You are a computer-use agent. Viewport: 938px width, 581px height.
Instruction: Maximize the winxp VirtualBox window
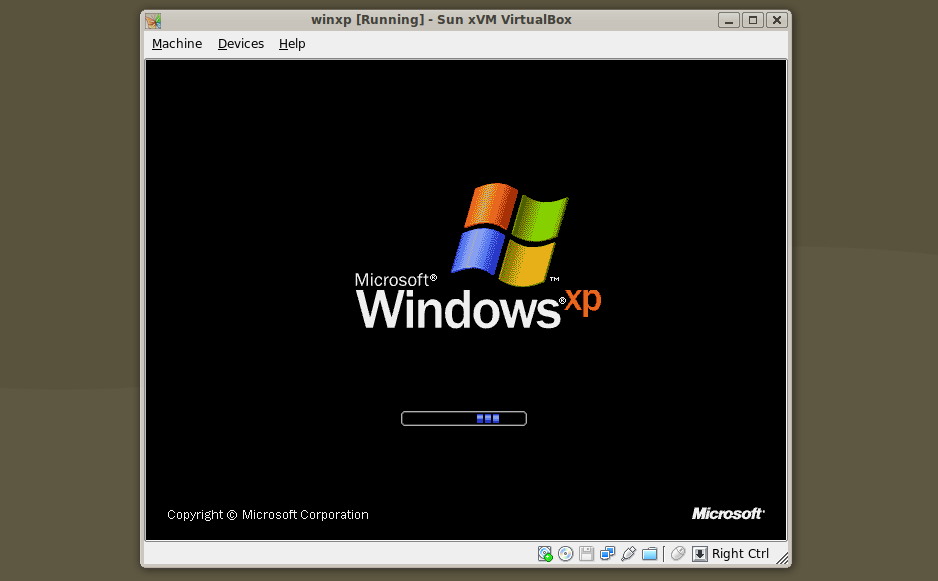point(753,20)
